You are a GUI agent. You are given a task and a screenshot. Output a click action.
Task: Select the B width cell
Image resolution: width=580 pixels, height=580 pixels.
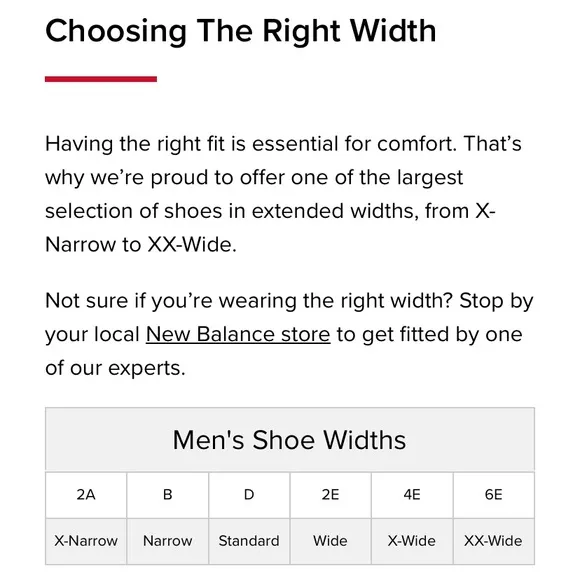(x=168, y=495)
